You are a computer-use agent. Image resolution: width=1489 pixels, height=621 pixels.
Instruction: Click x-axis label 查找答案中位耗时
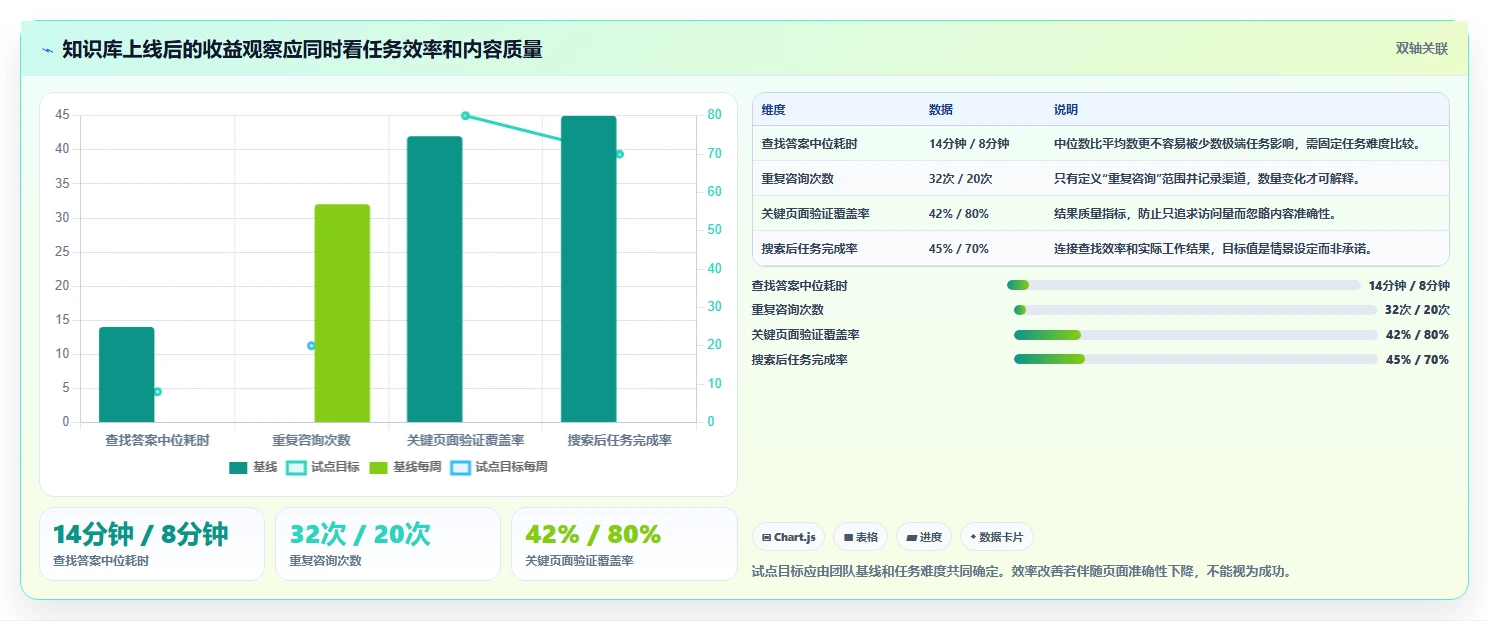(157, 440)
